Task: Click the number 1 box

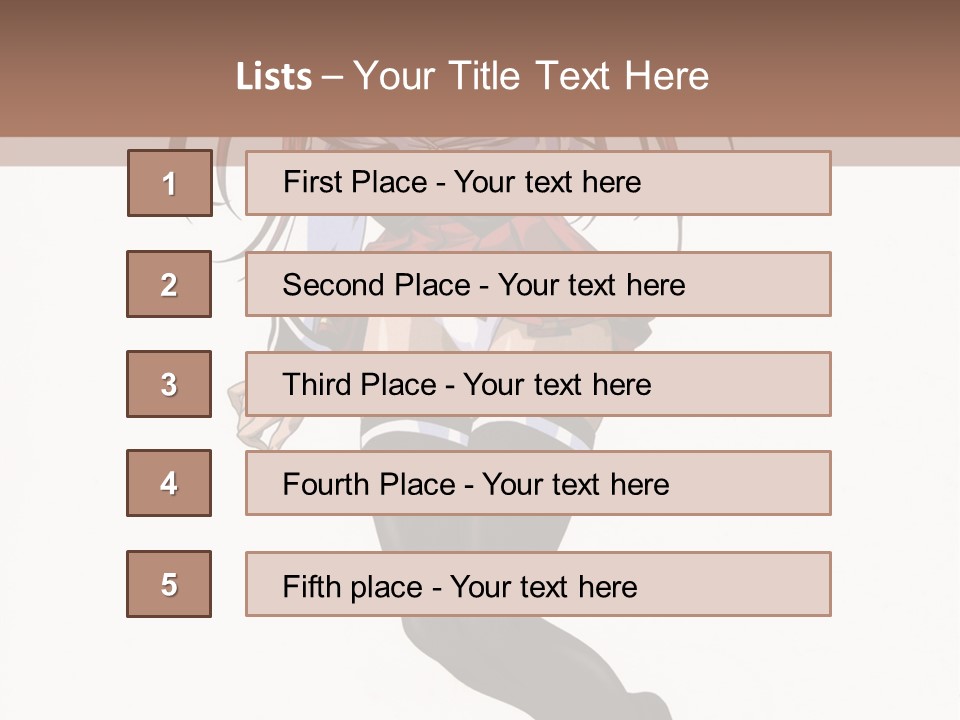Action: [170, 183]
